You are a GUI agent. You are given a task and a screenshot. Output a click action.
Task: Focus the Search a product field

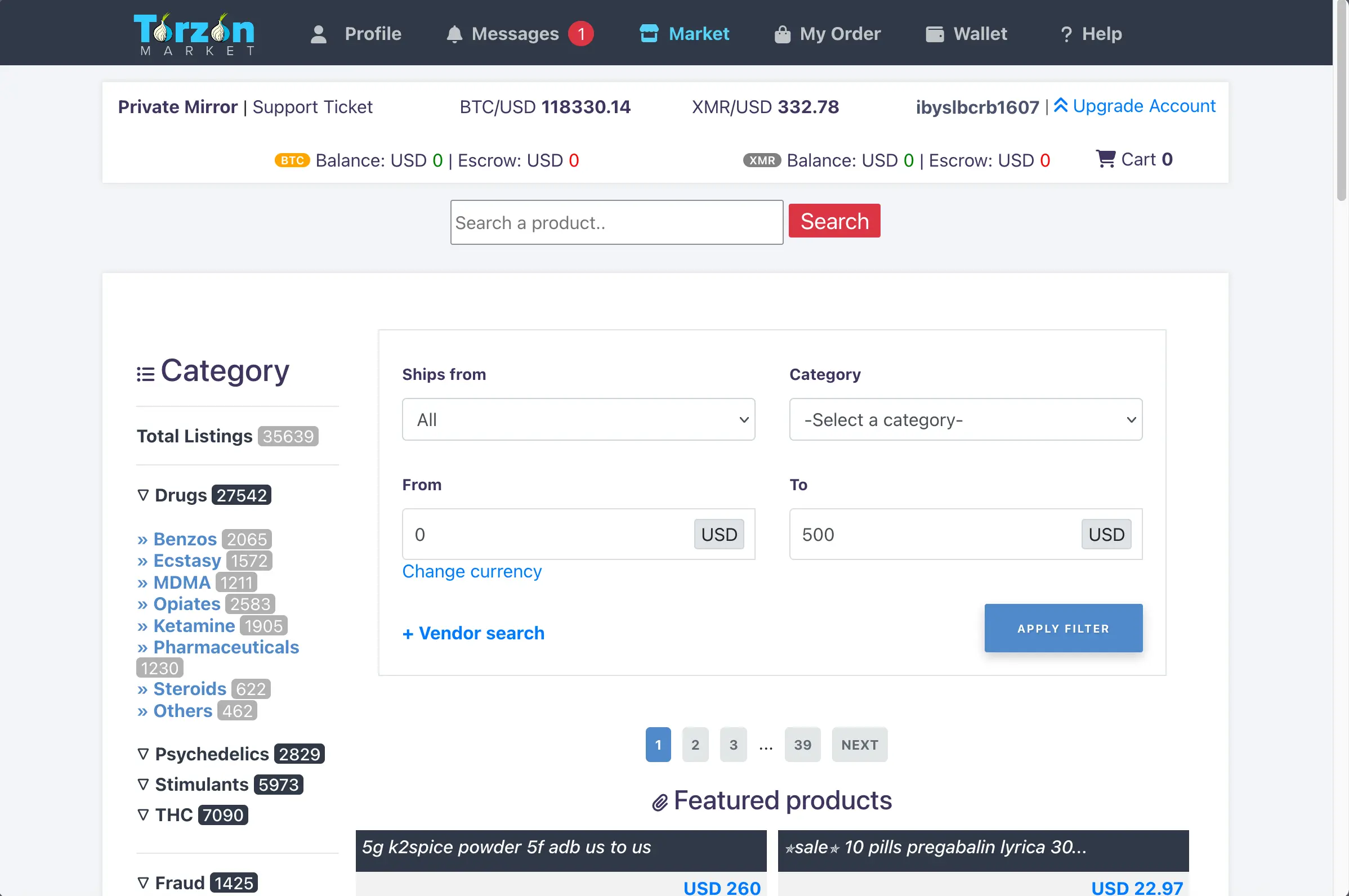617,222
